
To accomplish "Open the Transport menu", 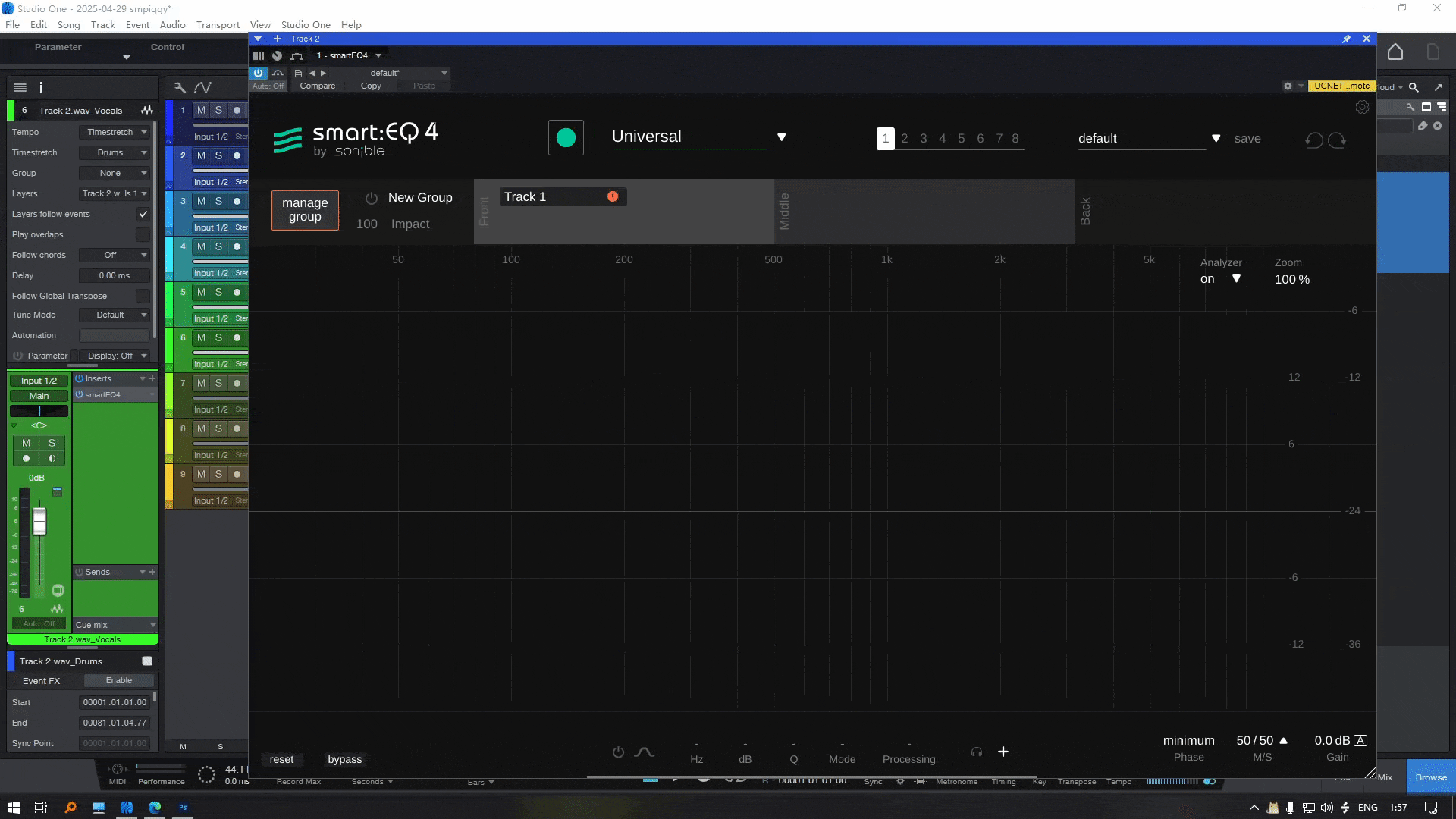I will coord(218,24).
